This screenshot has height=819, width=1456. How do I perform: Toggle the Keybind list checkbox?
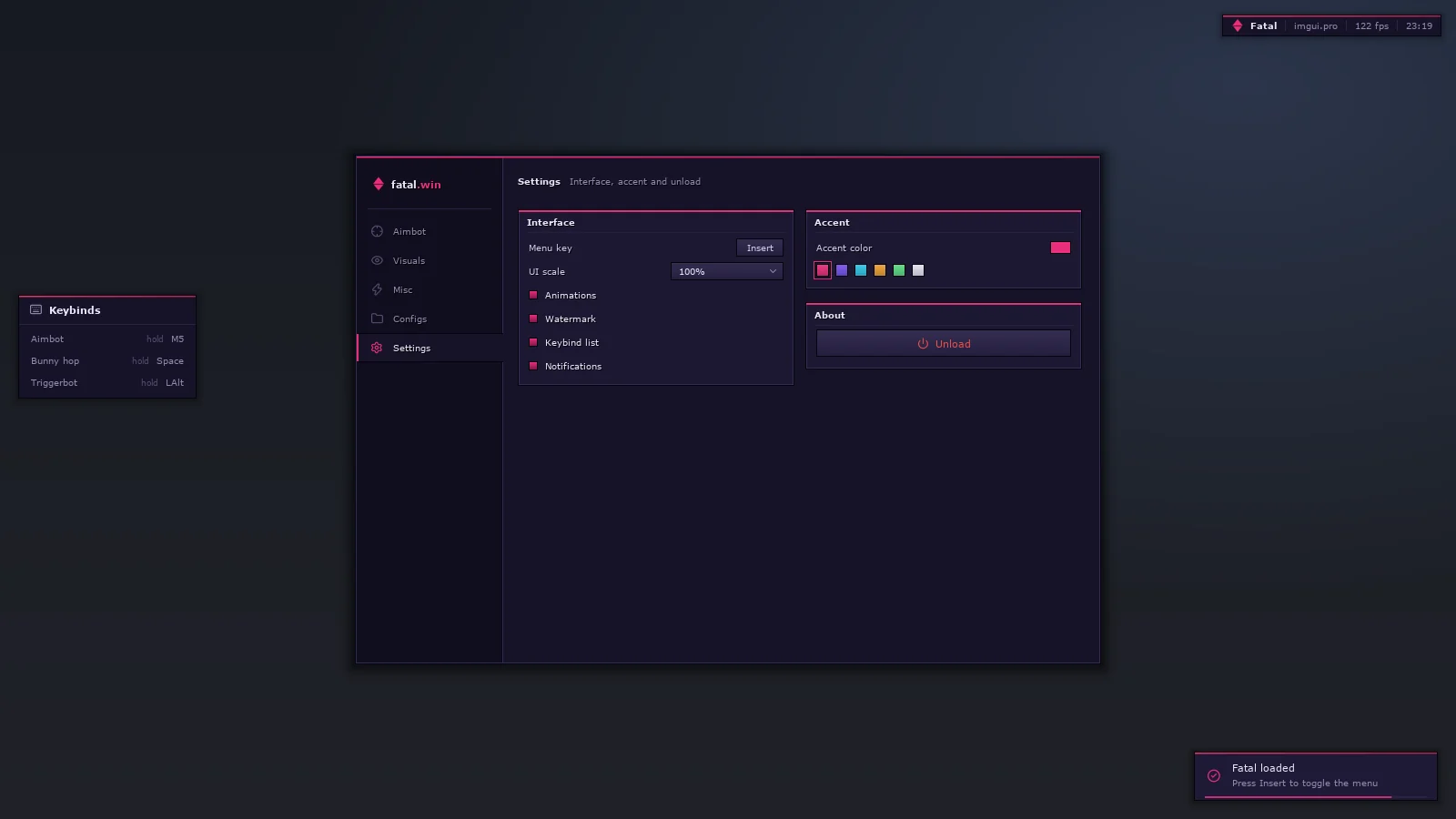click(533, 342)
